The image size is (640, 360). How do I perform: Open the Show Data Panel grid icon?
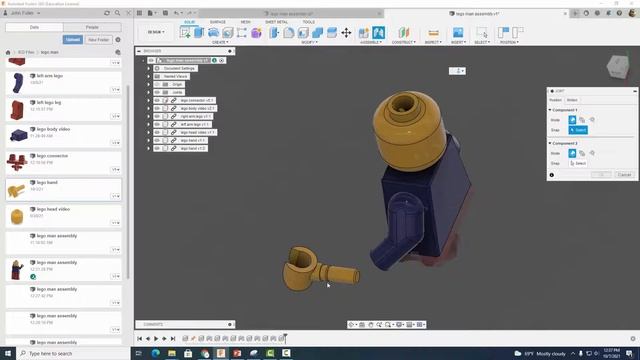(139, 13)
